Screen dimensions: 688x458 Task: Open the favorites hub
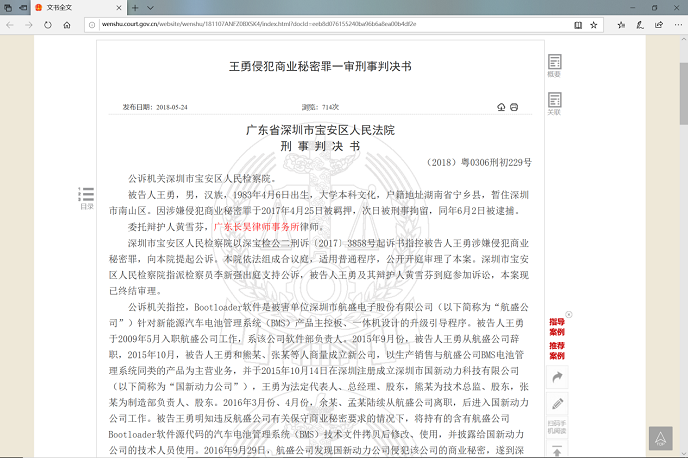pyautogui.click(x=621, y=25)
